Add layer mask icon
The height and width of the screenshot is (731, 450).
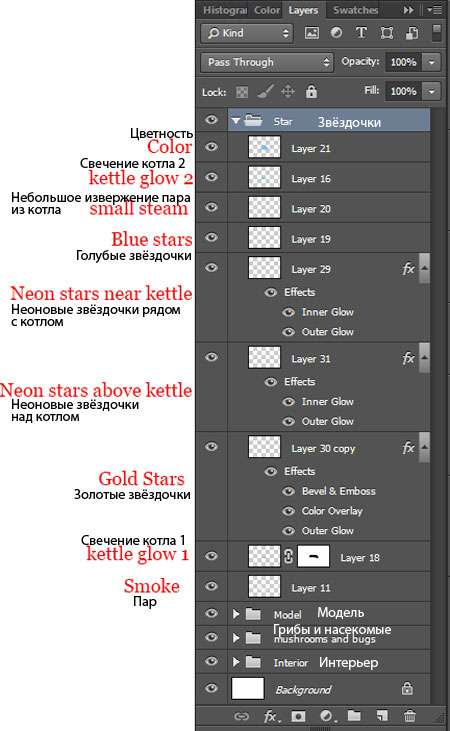pos(298,716)
